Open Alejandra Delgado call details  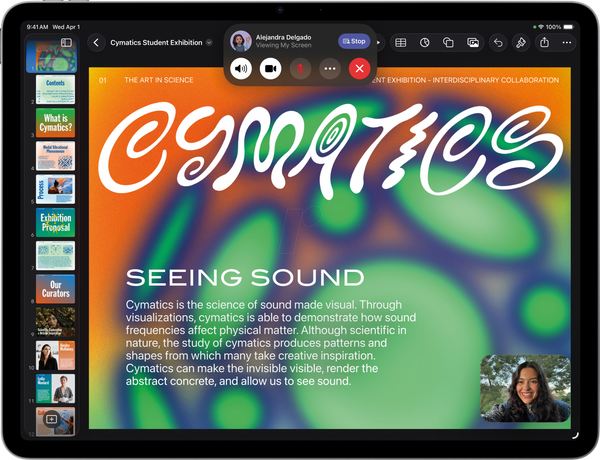(x=284, y=41)
